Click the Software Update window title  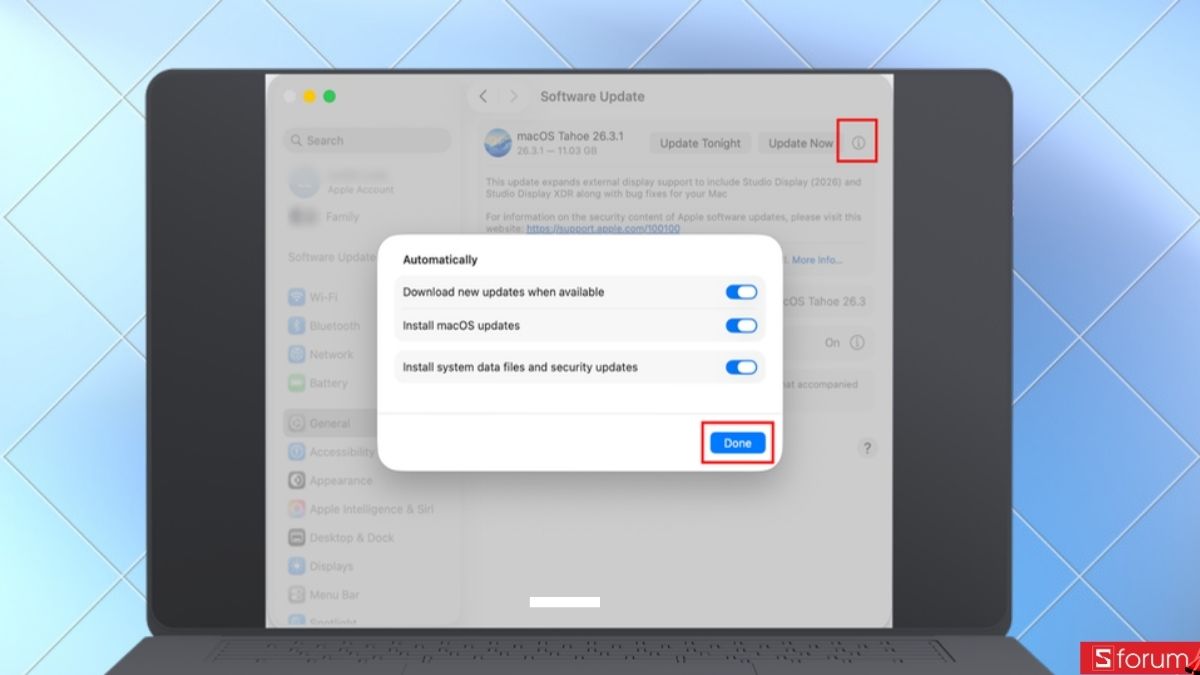(592, 97)
